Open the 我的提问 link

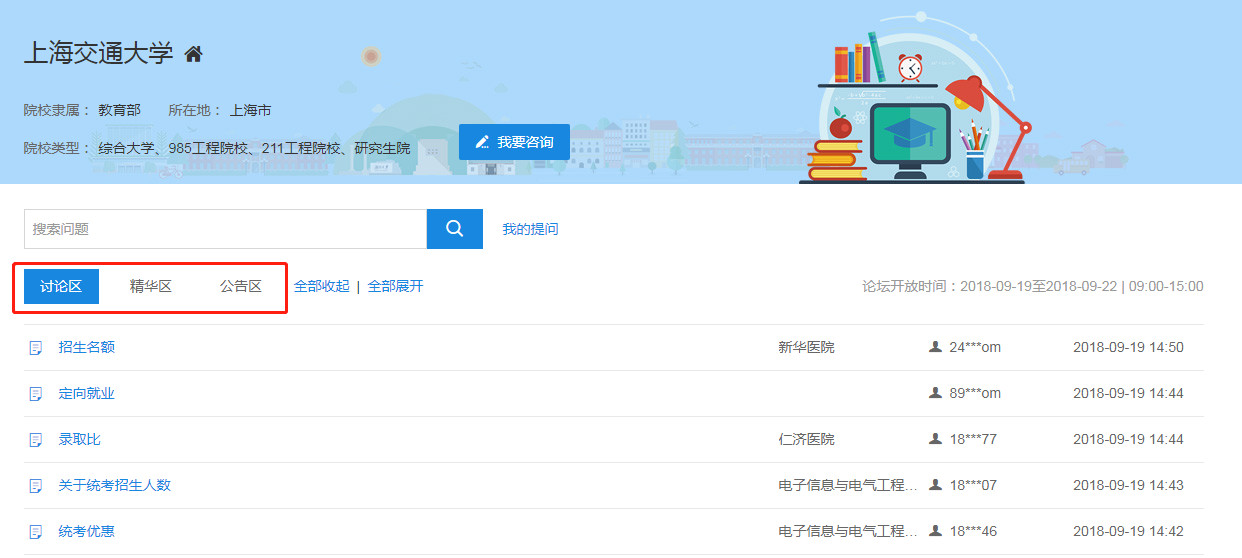(x=530, y=229)
